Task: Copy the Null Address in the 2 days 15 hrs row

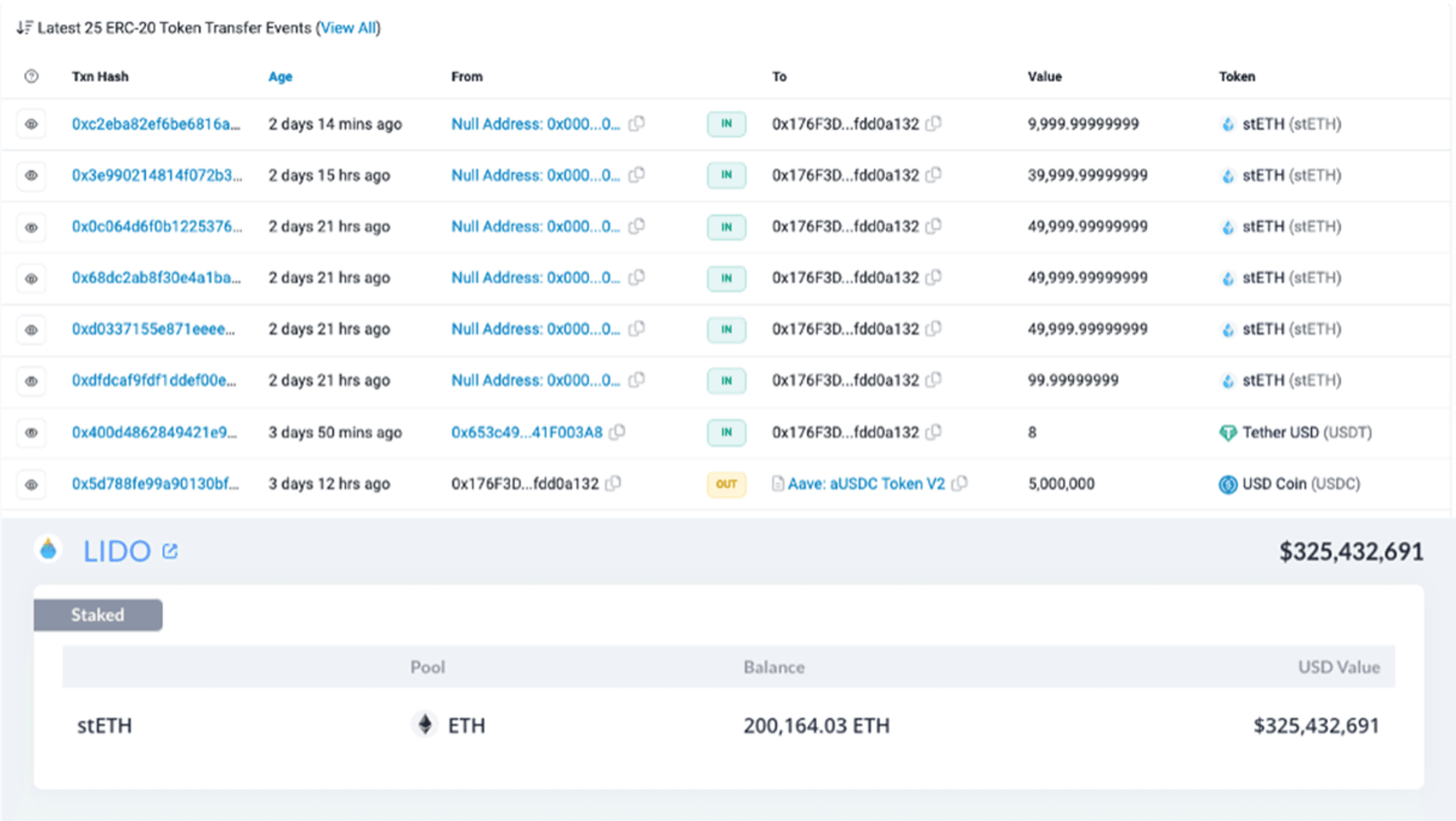Action: click(636, 175)
